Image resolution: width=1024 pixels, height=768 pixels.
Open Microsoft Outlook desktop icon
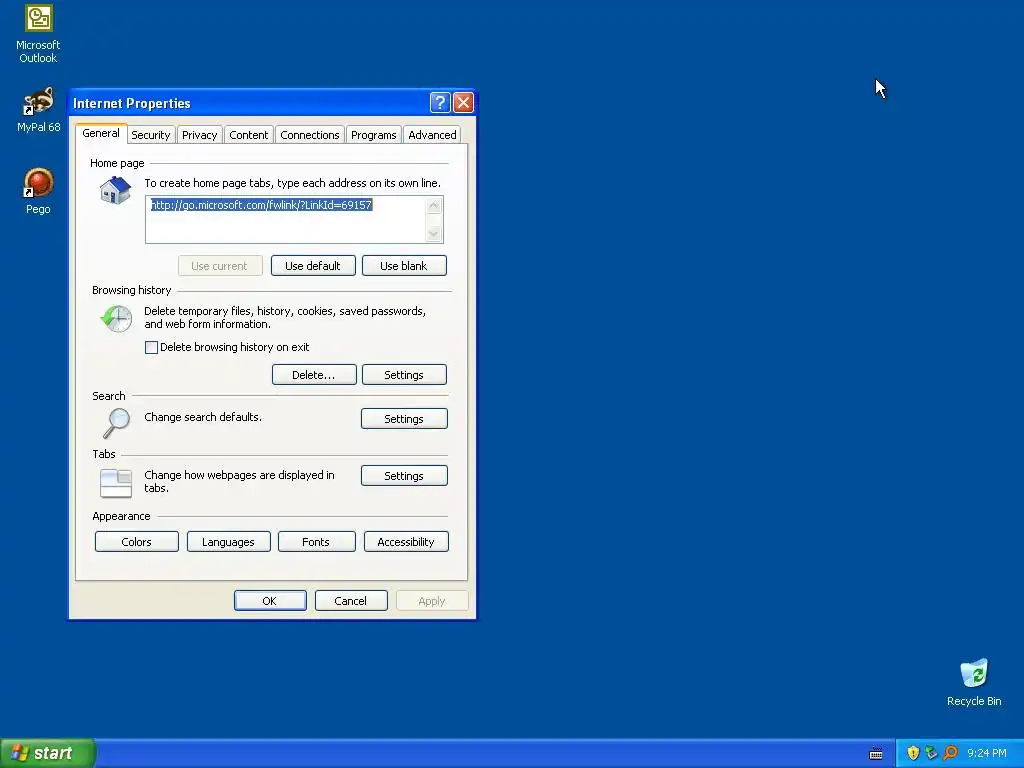(x=38, y=34)
